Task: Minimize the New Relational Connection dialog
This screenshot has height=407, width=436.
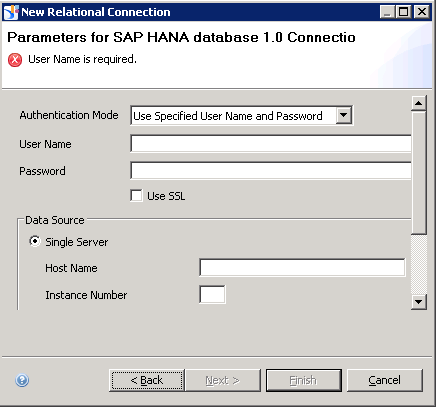Action: pos(387,12)
